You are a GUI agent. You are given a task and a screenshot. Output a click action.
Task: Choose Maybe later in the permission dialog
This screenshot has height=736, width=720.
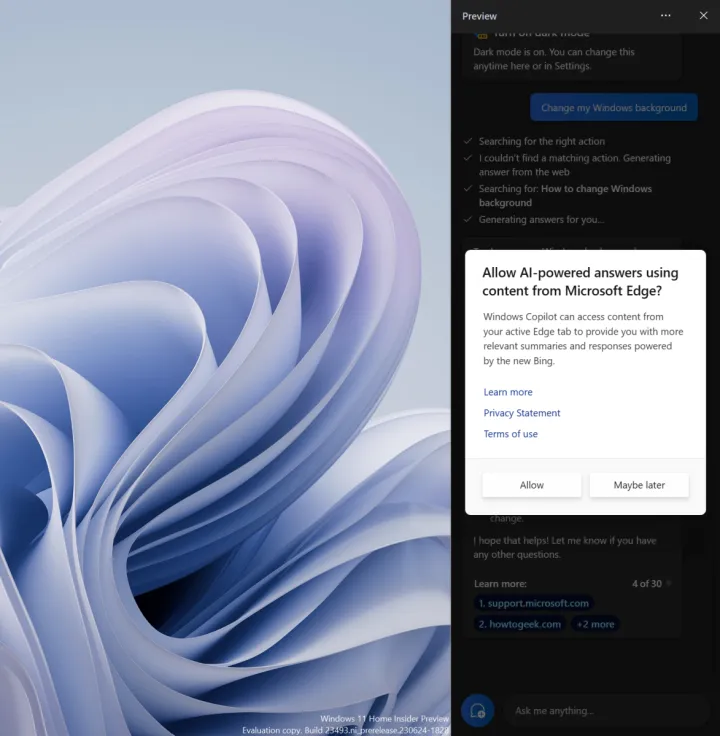point(639,485)
